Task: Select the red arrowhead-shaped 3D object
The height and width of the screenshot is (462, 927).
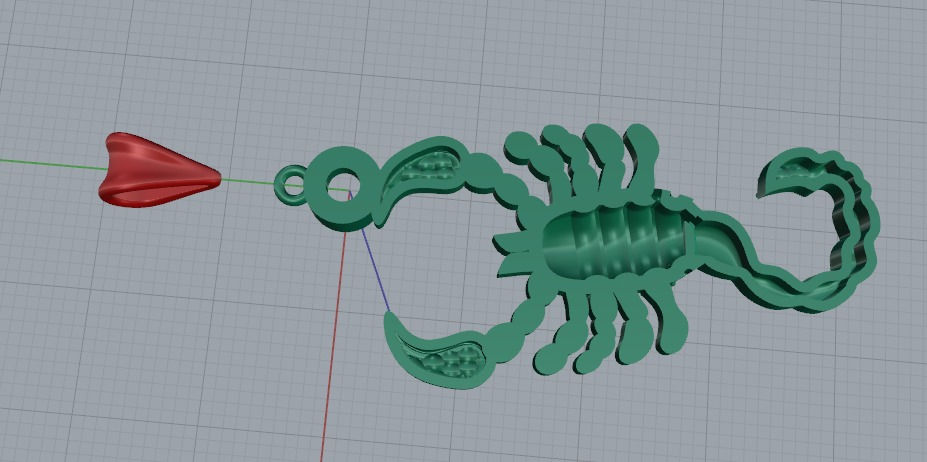Action: (x=158, y=170)
